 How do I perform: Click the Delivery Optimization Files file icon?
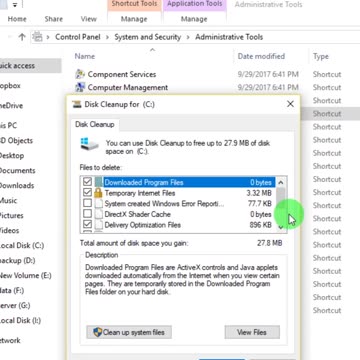pos(98,225)
